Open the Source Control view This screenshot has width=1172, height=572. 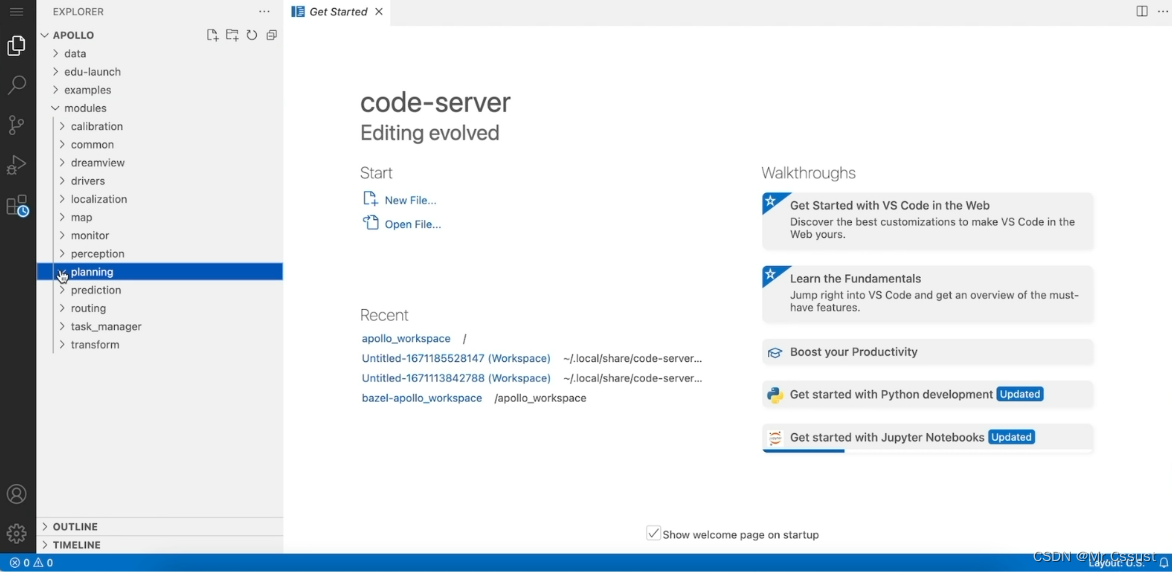(x=16, y=125)
